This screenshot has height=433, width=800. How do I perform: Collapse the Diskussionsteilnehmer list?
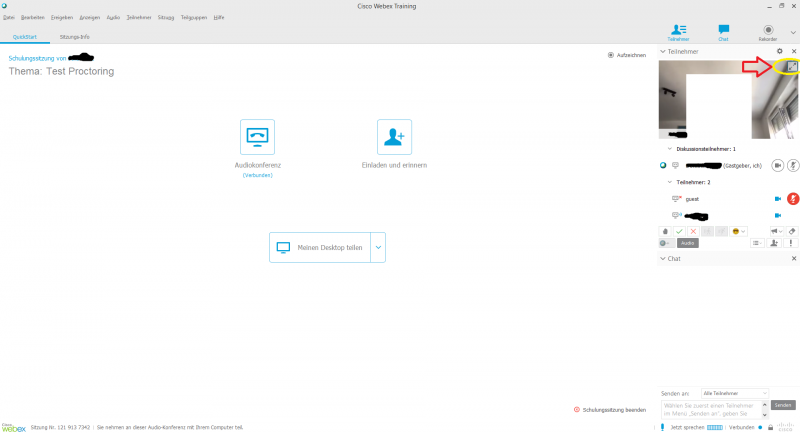tap(670, 148)
